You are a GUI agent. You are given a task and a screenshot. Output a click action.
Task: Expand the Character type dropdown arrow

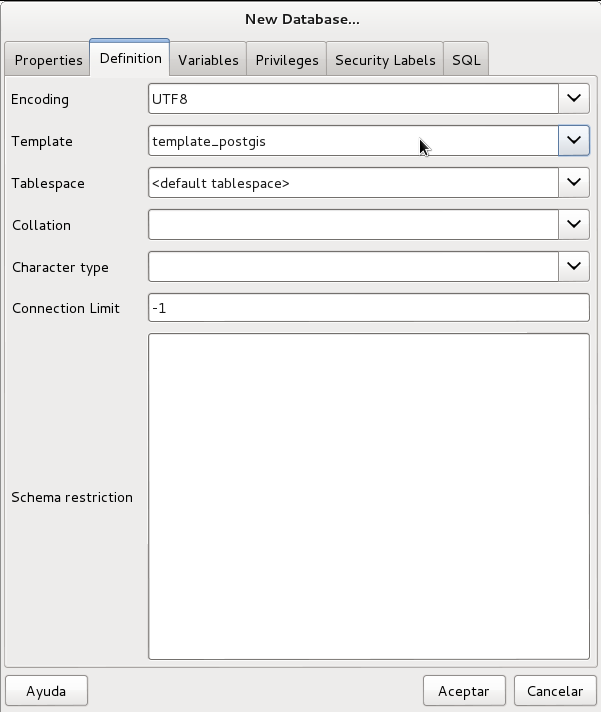click(x=574, y=266)
